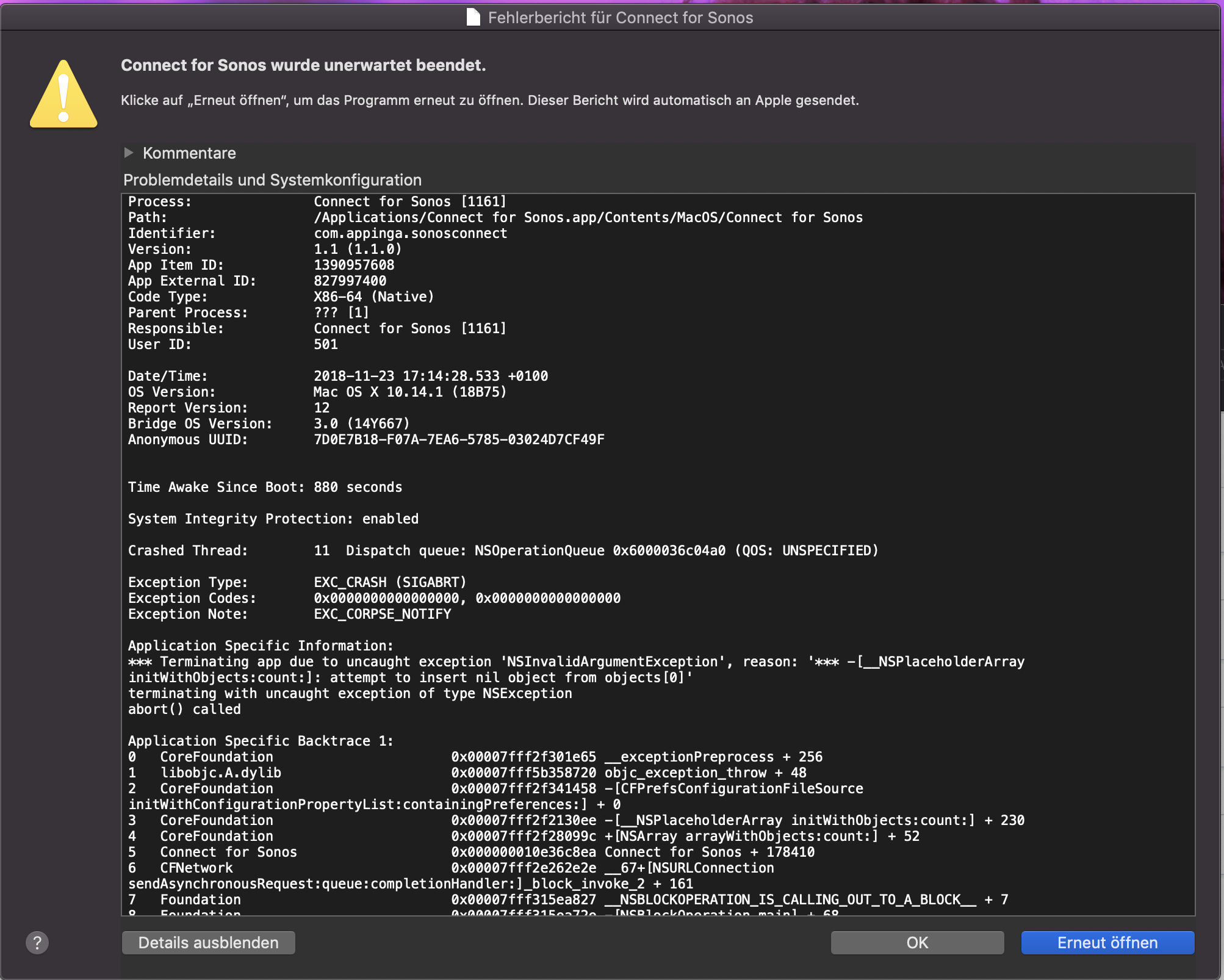Click the Details ausblenden button
The image size is (1224, 980).
(x=209, y=943)
